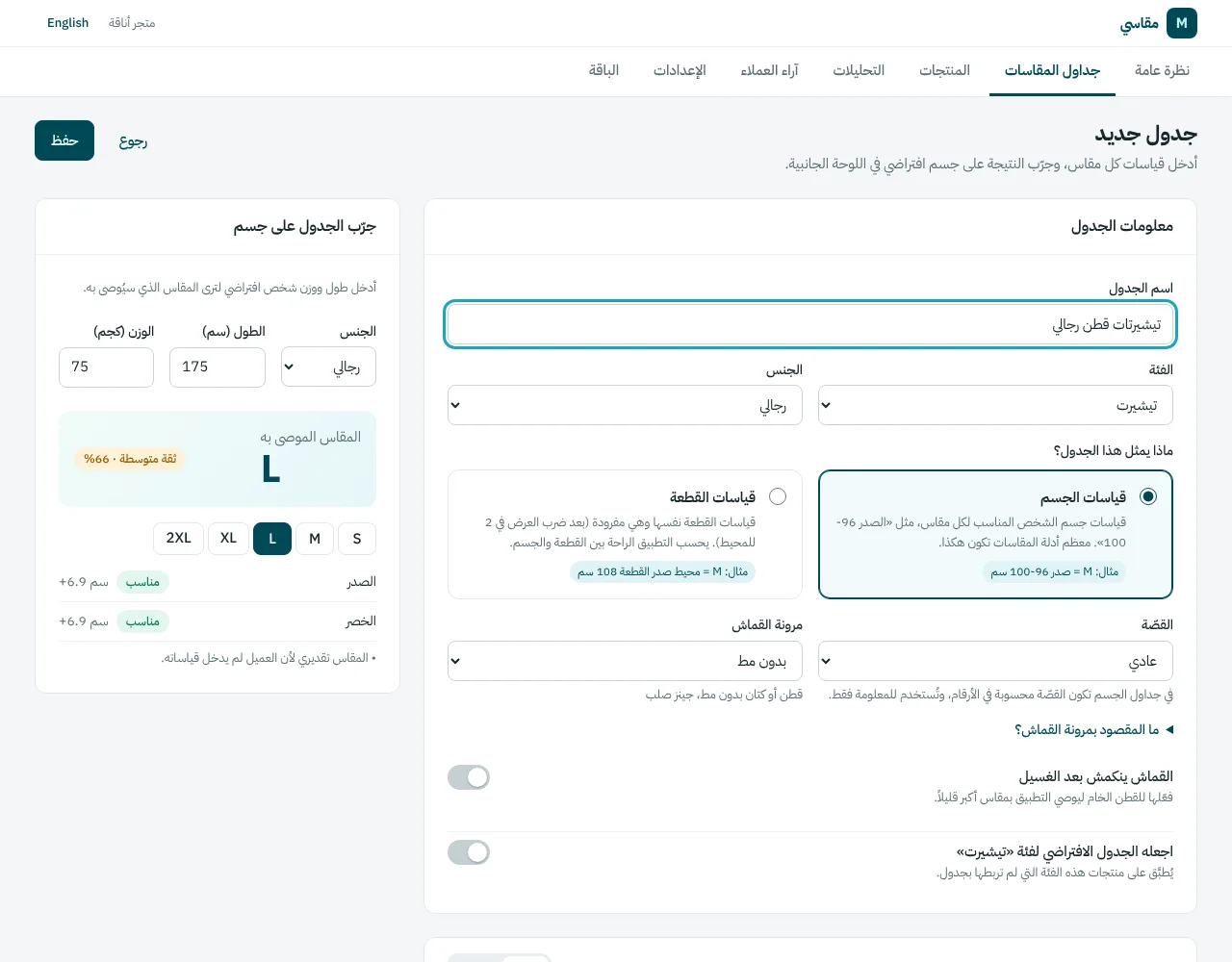Open the المنتجات tab
The image size is (1232, 962).
(x=944, y=70)
